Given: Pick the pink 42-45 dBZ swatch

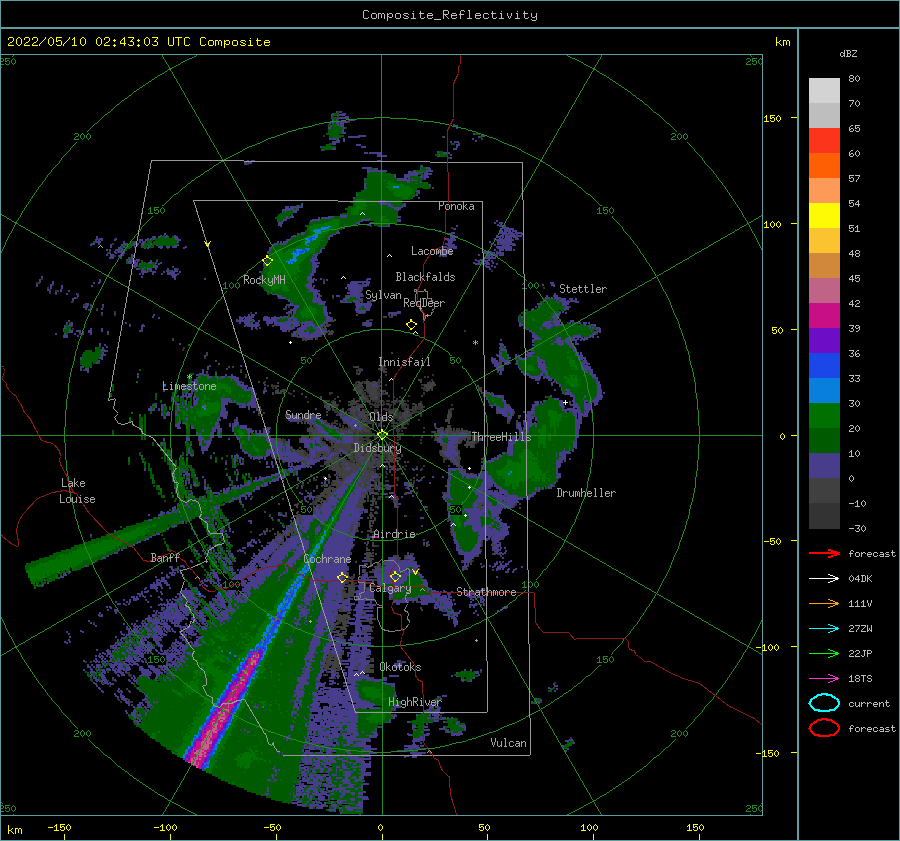Looking at the screenshot, I should point(824,290).
